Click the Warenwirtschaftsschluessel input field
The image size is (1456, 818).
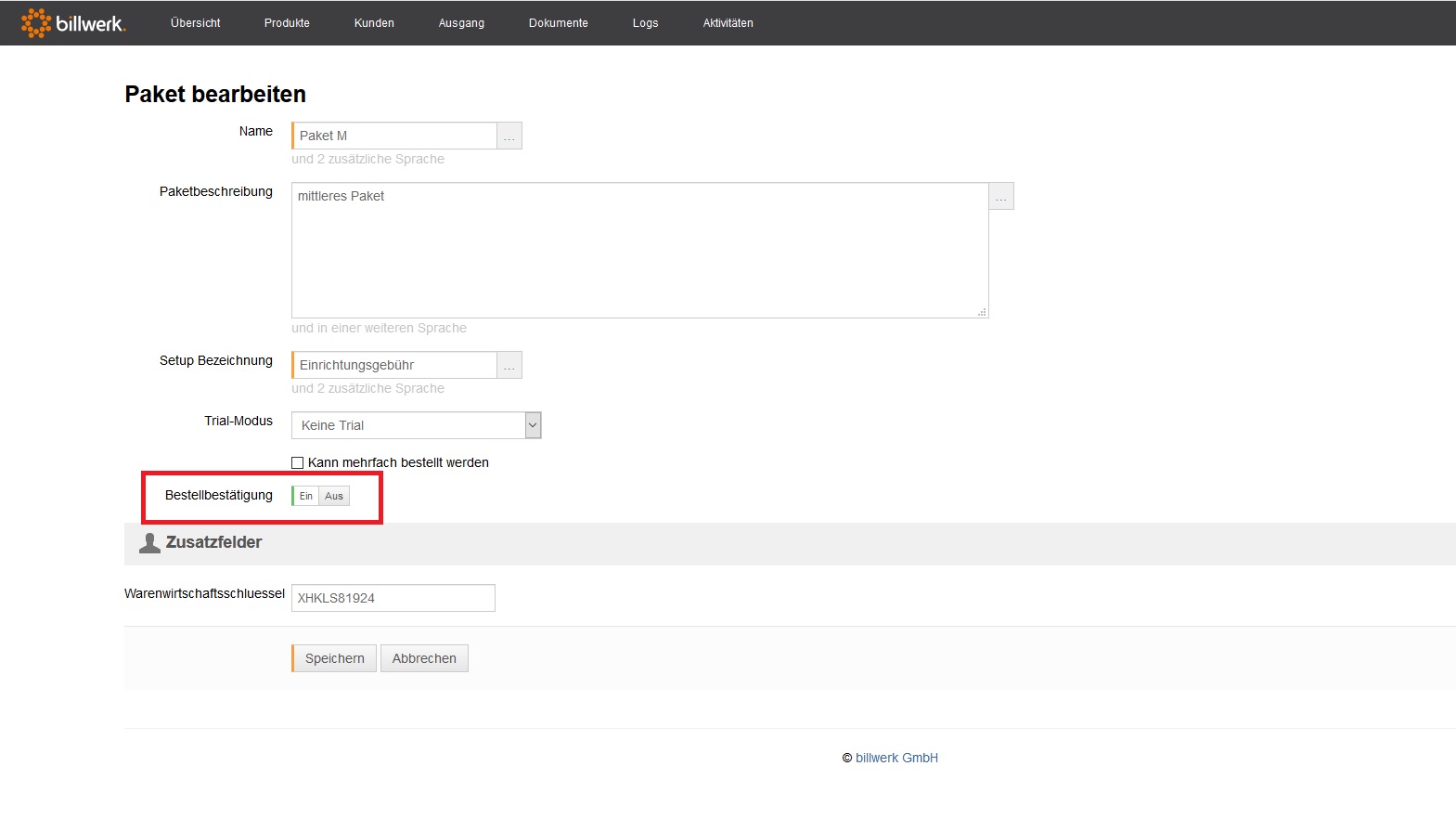(x=393, y=598)
